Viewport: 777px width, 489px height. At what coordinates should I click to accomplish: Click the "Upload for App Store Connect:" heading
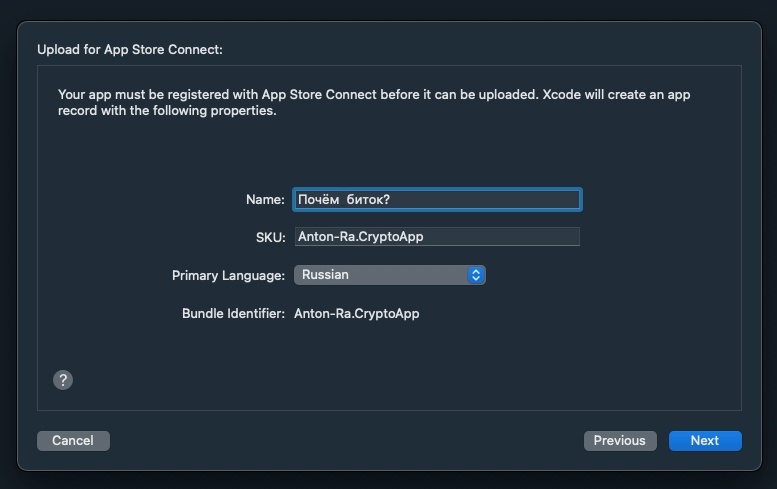tap(130, 49)
